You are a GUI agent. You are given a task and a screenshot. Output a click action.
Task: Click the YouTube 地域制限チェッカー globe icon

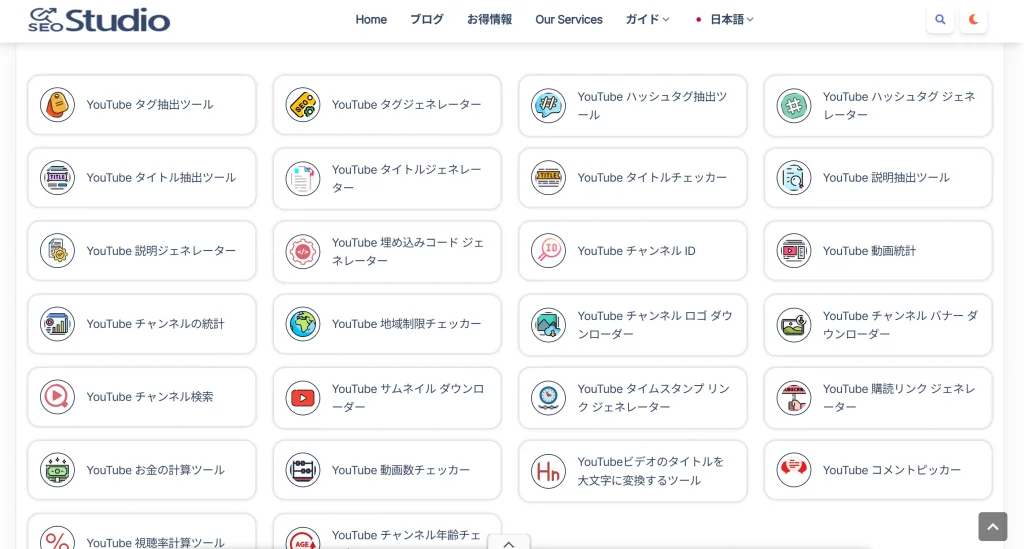click(x=303, y=324)
